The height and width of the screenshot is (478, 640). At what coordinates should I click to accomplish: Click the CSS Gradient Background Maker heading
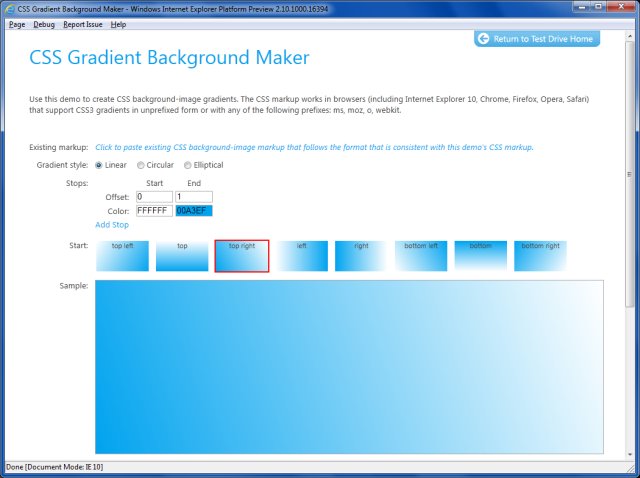(x=169, y=58)
